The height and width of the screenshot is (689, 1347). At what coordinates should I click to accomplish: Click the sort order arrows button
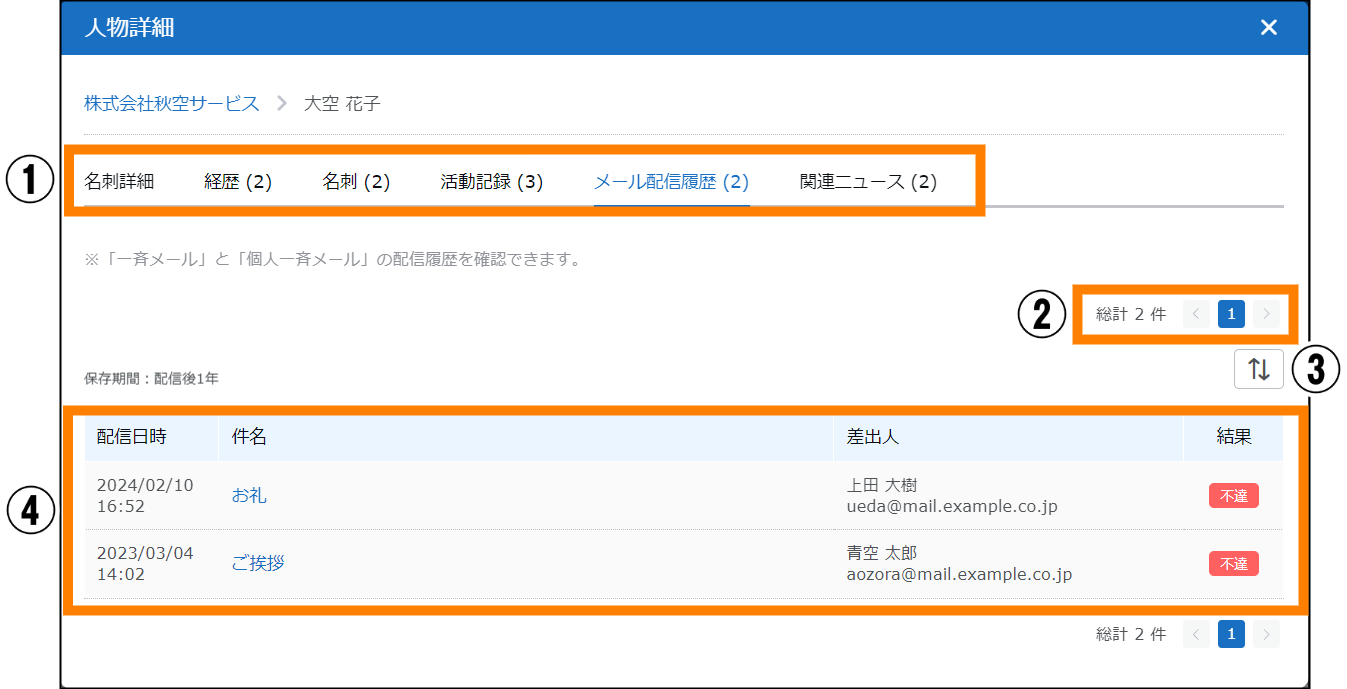pyautogui.click(x=1259, y=369)
